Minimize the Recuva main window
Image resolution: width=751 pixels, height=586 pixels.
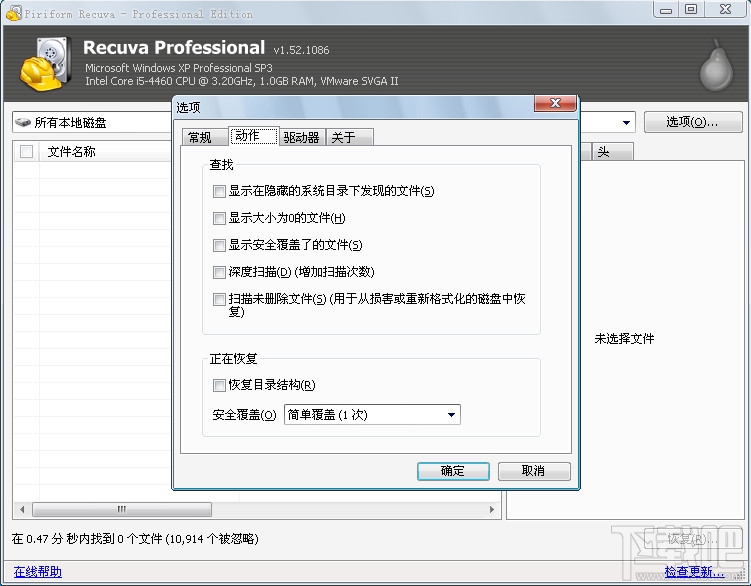point(666,9)
